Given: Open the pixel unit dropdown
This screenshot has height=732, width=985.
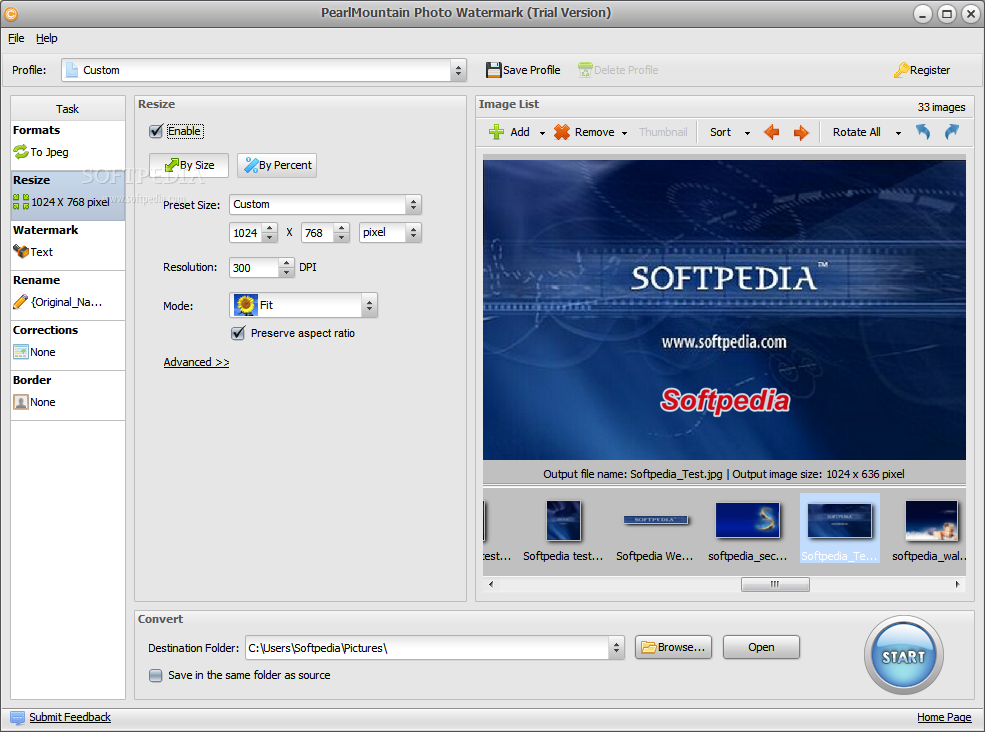Looking at the screenshot, I should point(413,232).
